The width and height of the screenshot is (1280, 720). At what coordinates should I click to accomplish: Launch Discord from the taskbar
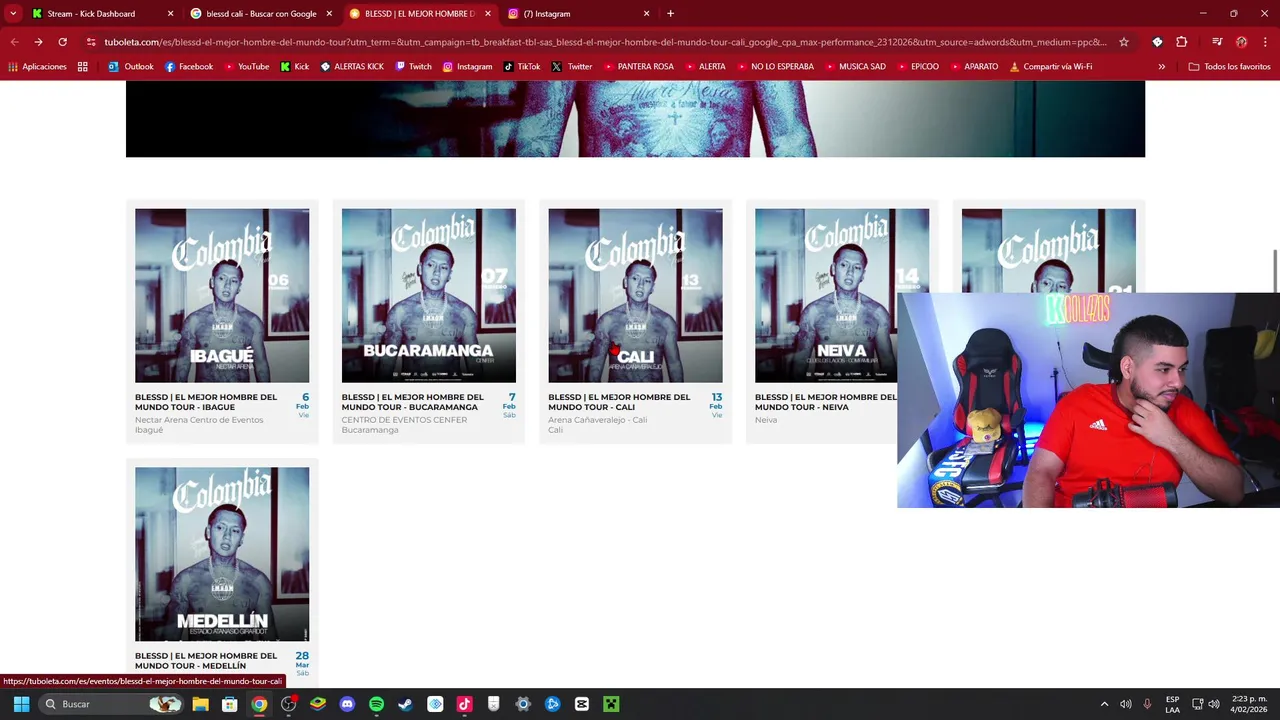[347, 704]
